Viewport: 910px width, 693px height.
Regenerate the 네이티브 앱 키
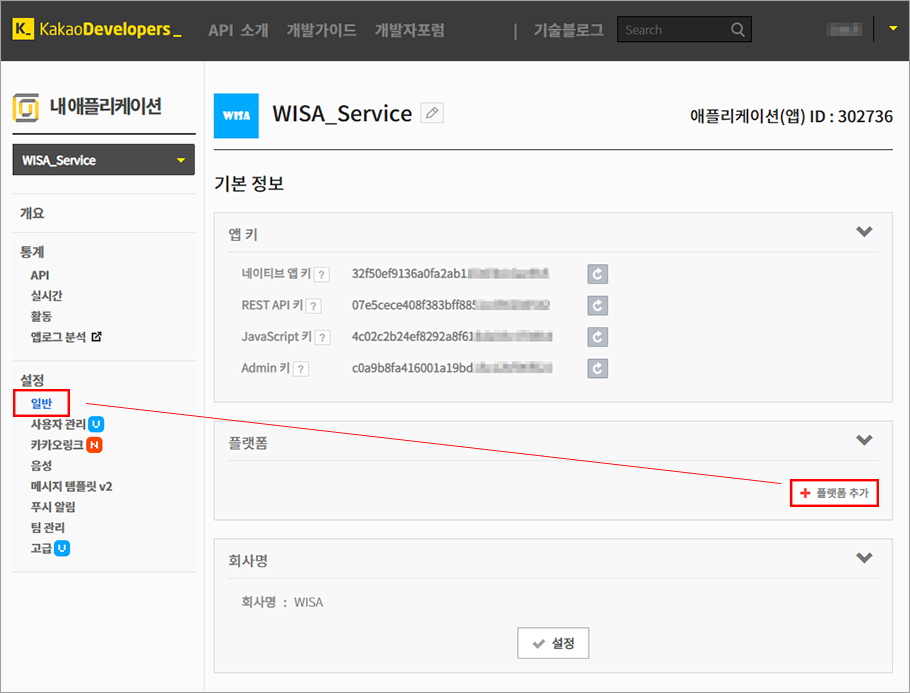[x=597, y=274]
